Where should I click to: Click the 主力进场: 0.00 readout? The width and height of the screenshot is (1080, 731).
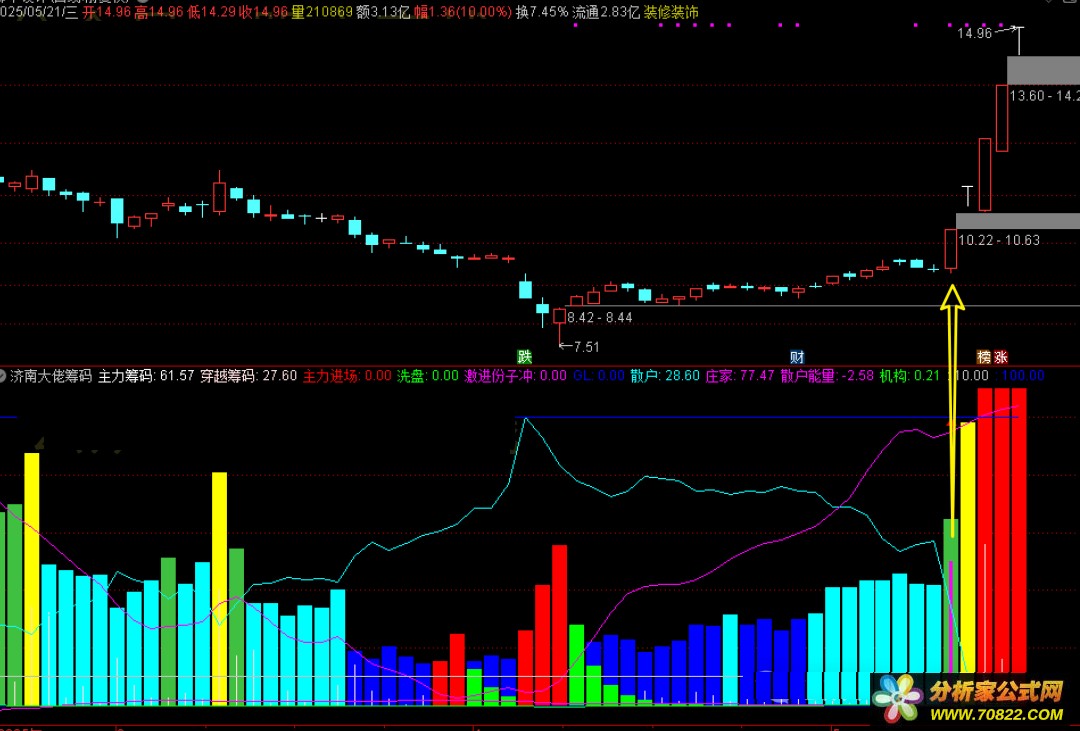tap(347, 375)
